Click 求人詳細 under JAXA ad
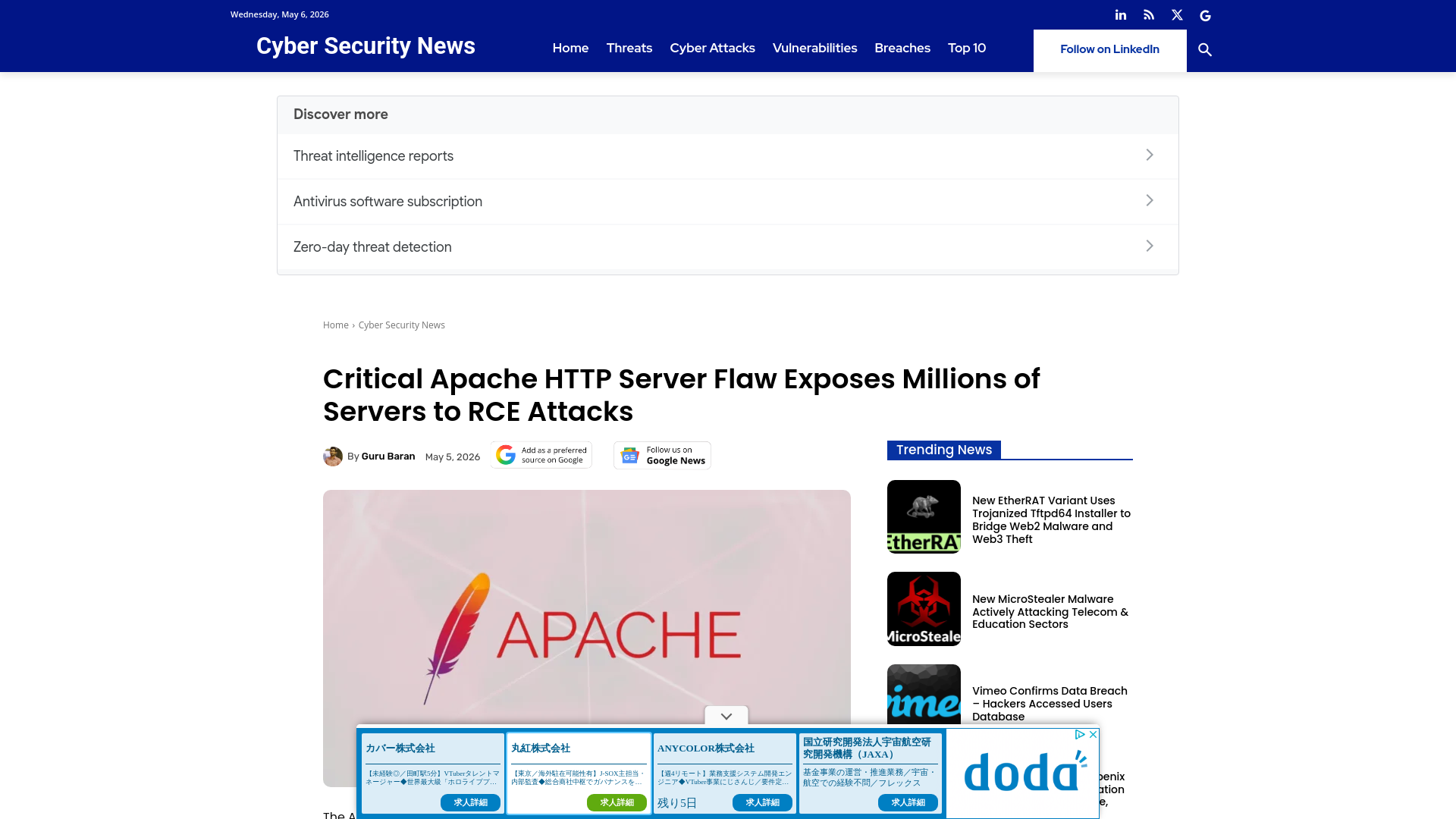1456x819 pixels. click(908, 802)
